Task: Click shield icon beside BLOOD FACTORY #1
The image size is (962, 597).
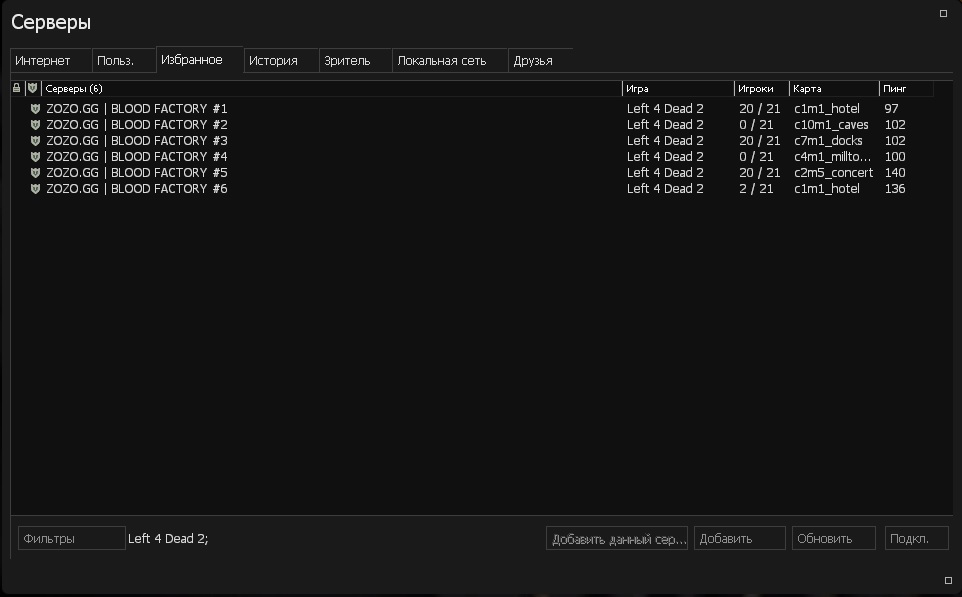Action: 35,109
